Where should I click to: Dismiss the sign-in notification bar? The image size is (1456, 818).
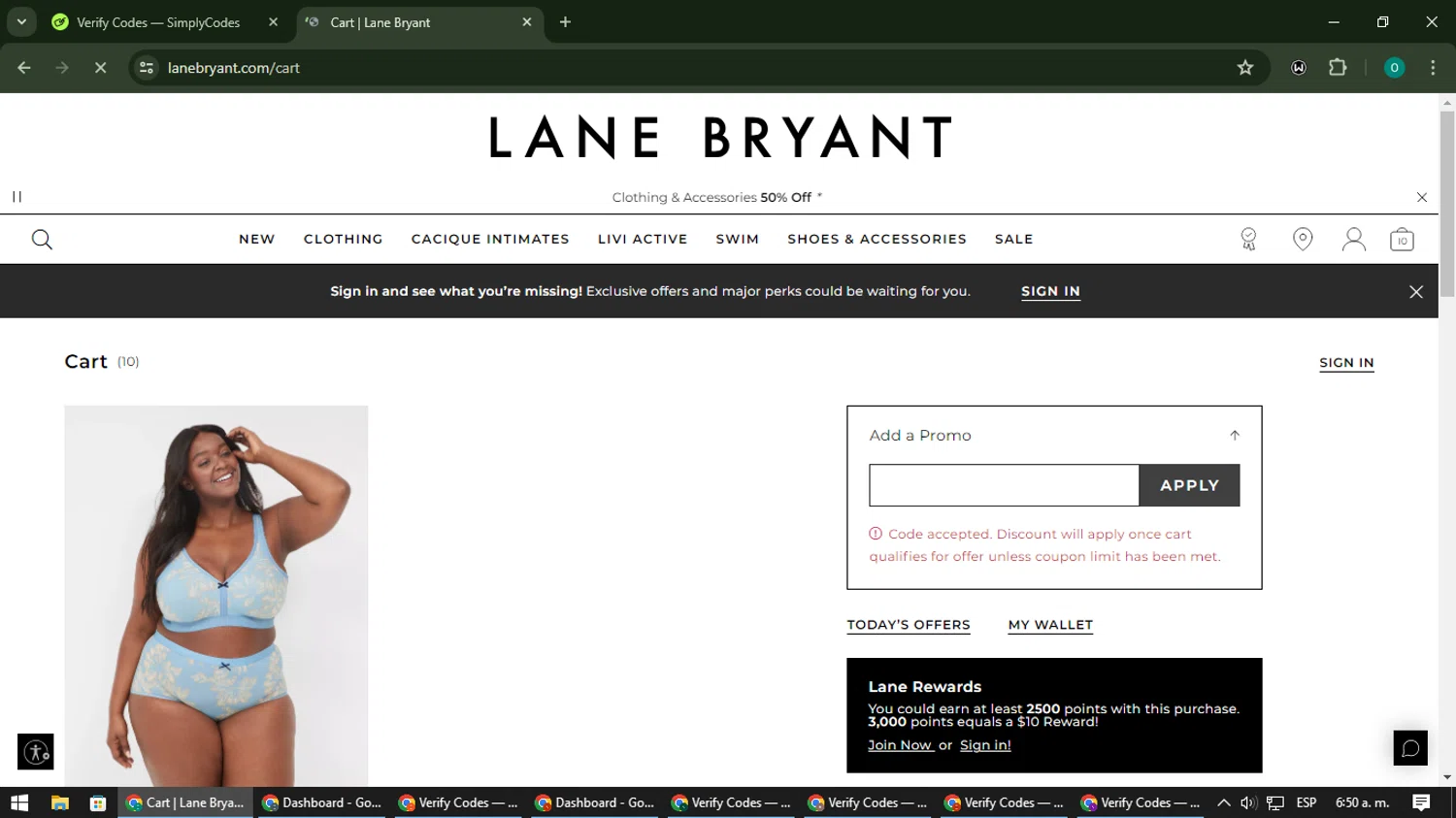click(x=1416, y=292)
